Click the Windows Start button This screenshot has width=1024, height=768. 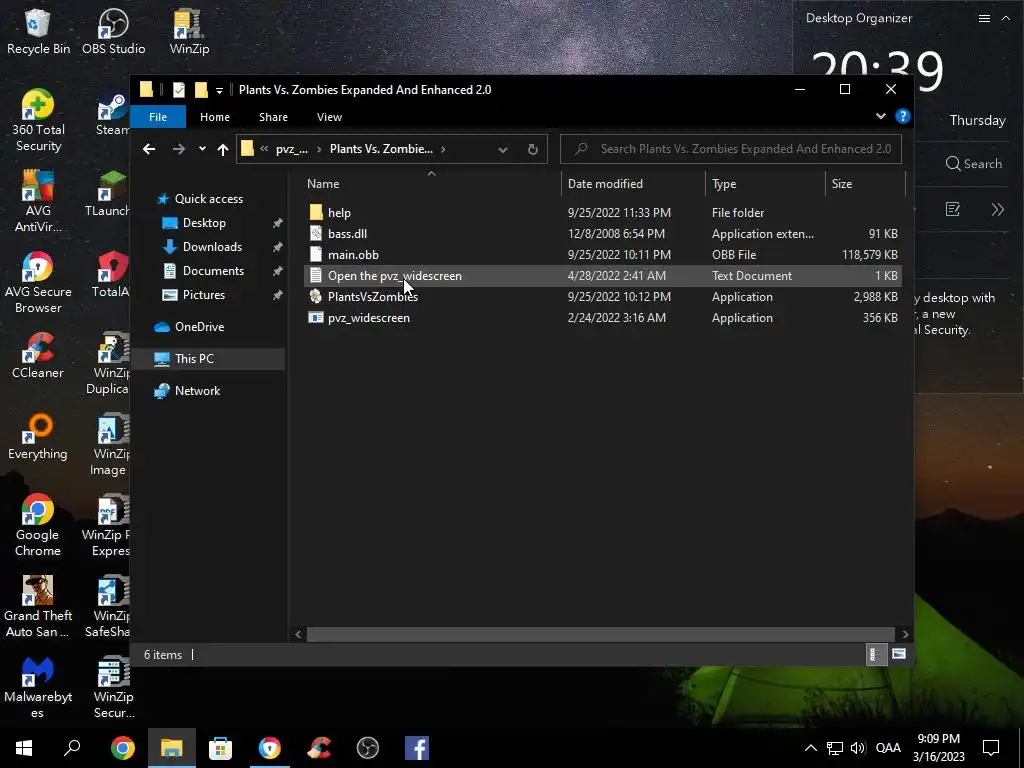click(x=24, y=748)
